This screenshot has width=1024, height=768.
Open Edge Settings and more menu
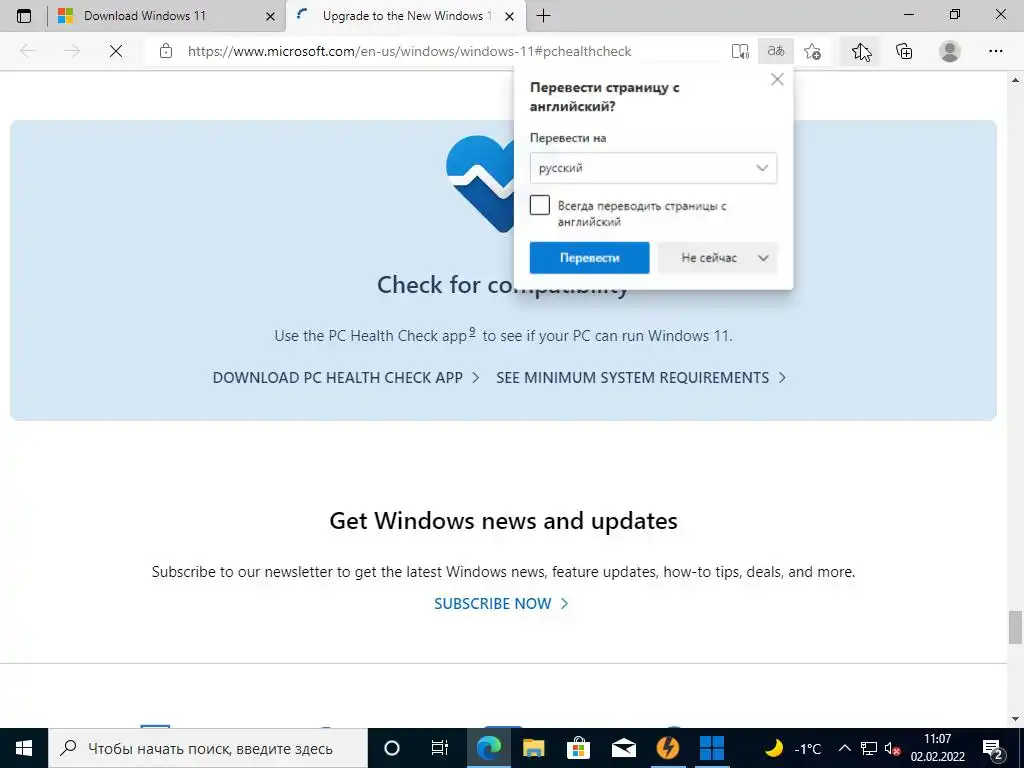click(995, 51)
